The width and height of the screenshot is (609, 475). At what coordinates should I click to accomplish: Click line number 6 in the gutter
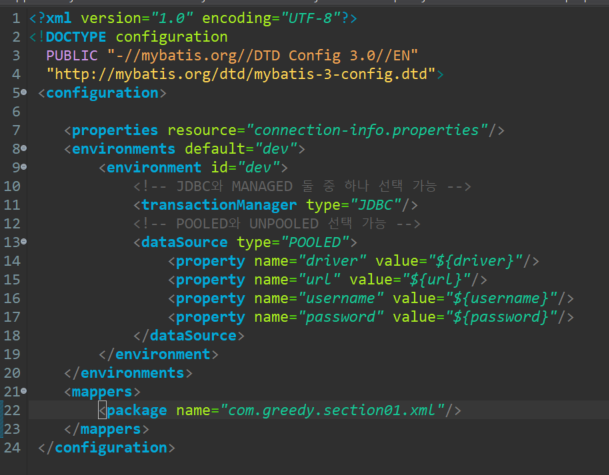pyautogui.click(x=16, y=111)
